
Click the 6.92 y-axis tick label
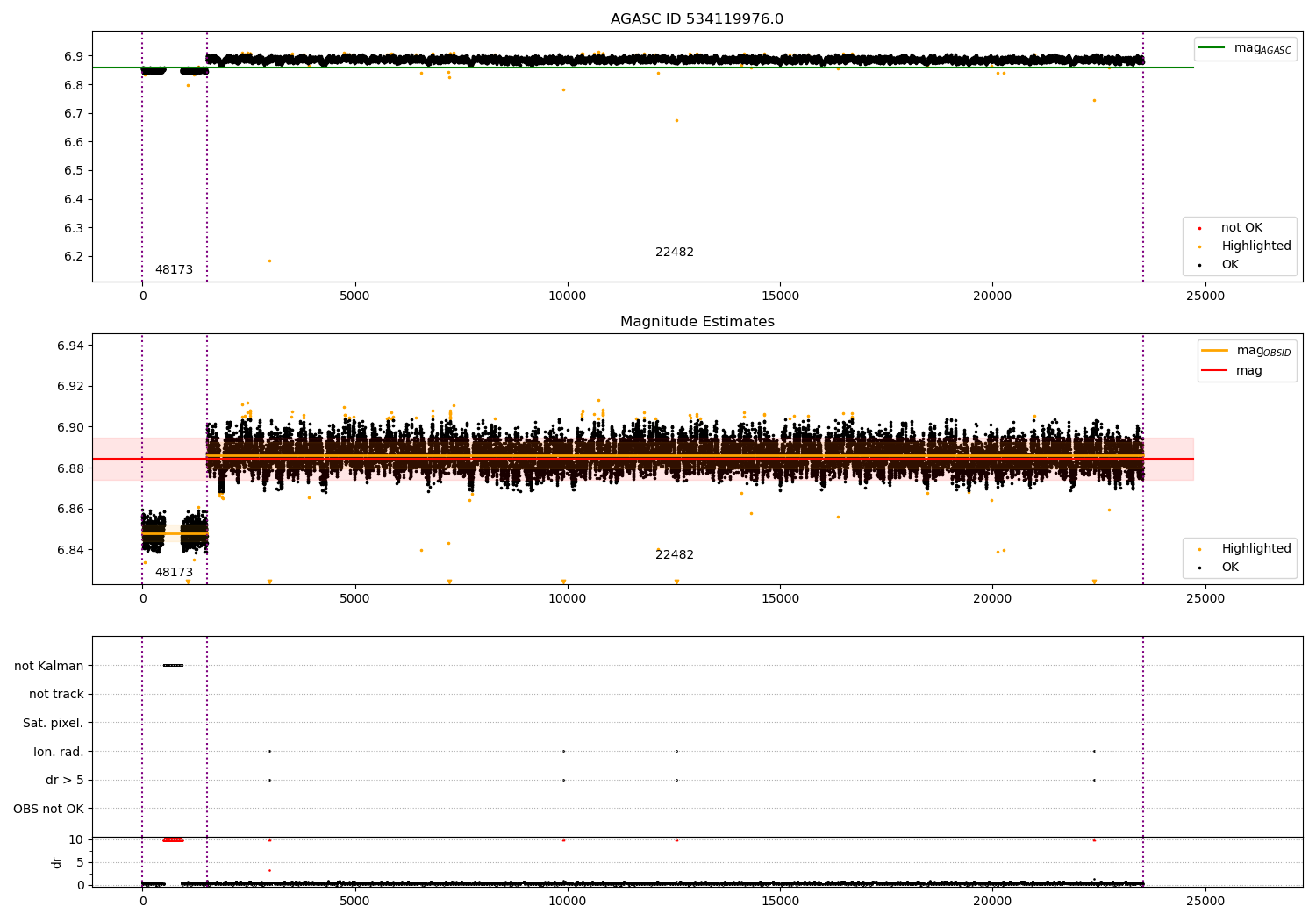(70, 387)
